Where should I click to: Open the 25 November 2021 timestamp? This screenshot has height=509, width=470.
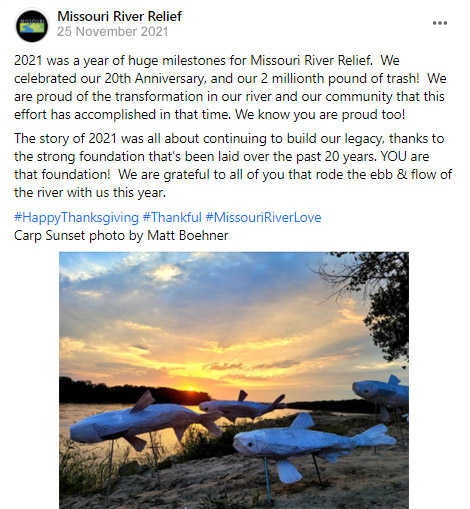tap(112, 32)
